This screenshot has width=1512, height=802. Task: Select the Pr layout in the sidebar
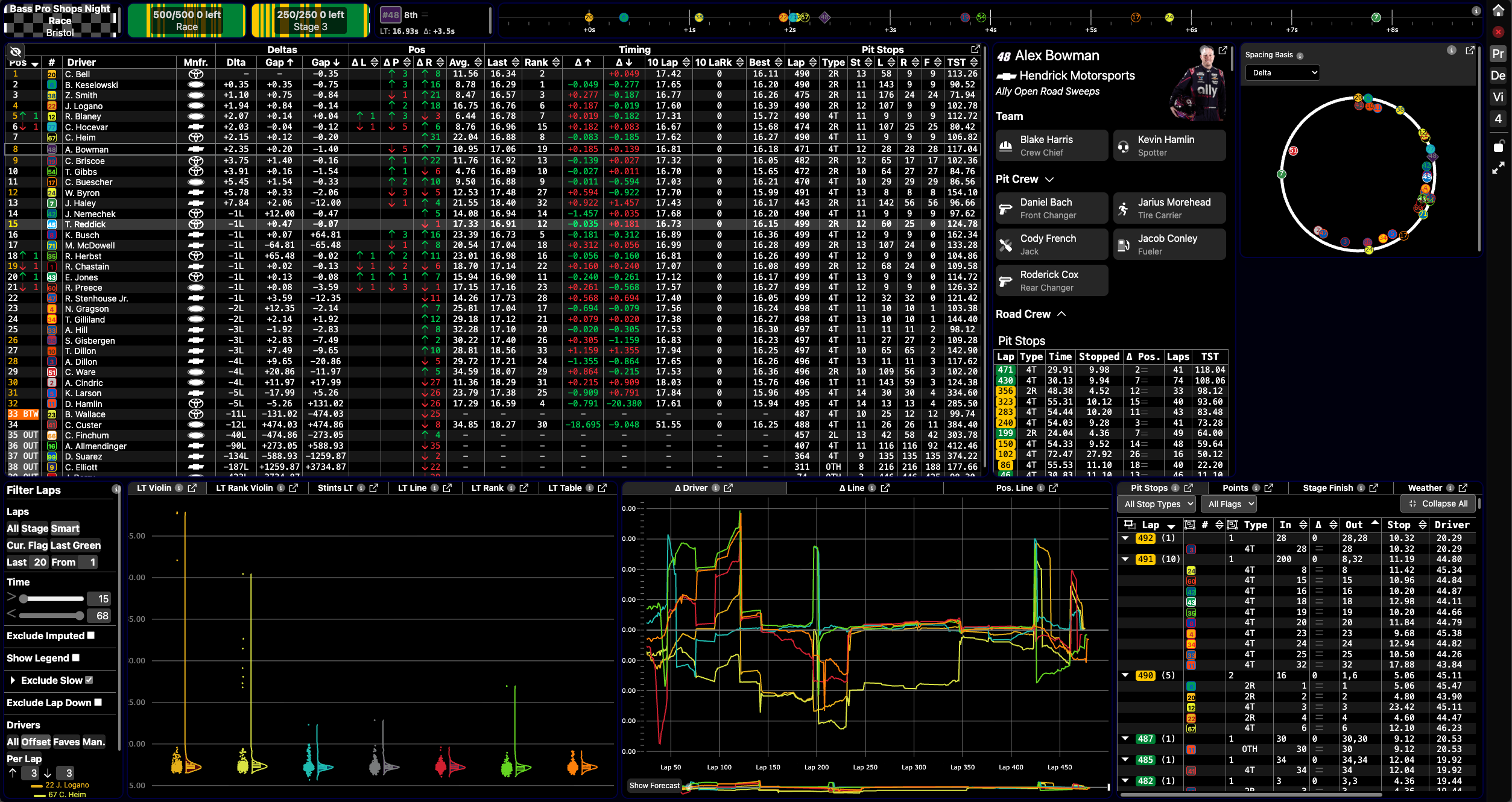[x=1498, y=54]
